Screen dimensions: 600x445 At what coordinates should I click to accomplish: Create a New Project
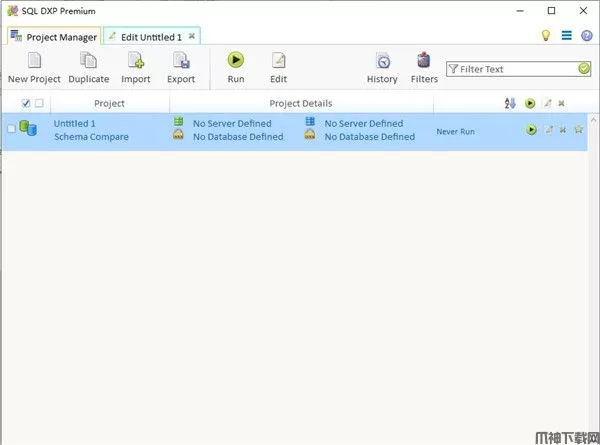(x=34, y=68)
